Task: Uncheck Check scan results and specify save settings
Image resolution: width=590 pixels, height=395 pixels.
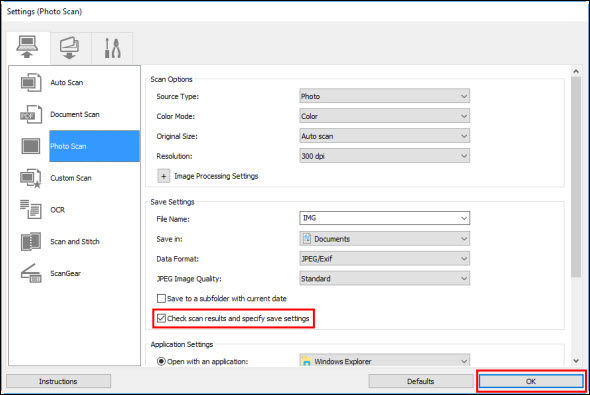Action: [x=161, y=318]
